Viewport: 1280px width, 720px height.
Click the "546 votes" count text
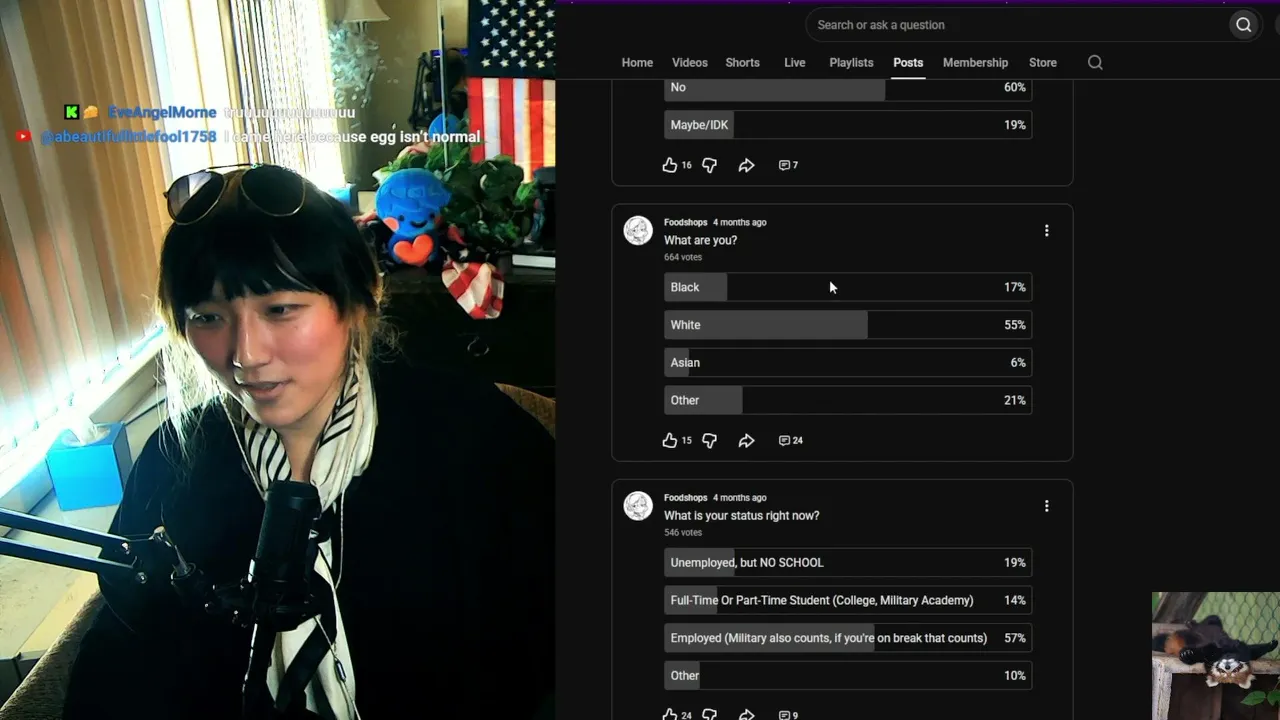click(x=683, y=532)
